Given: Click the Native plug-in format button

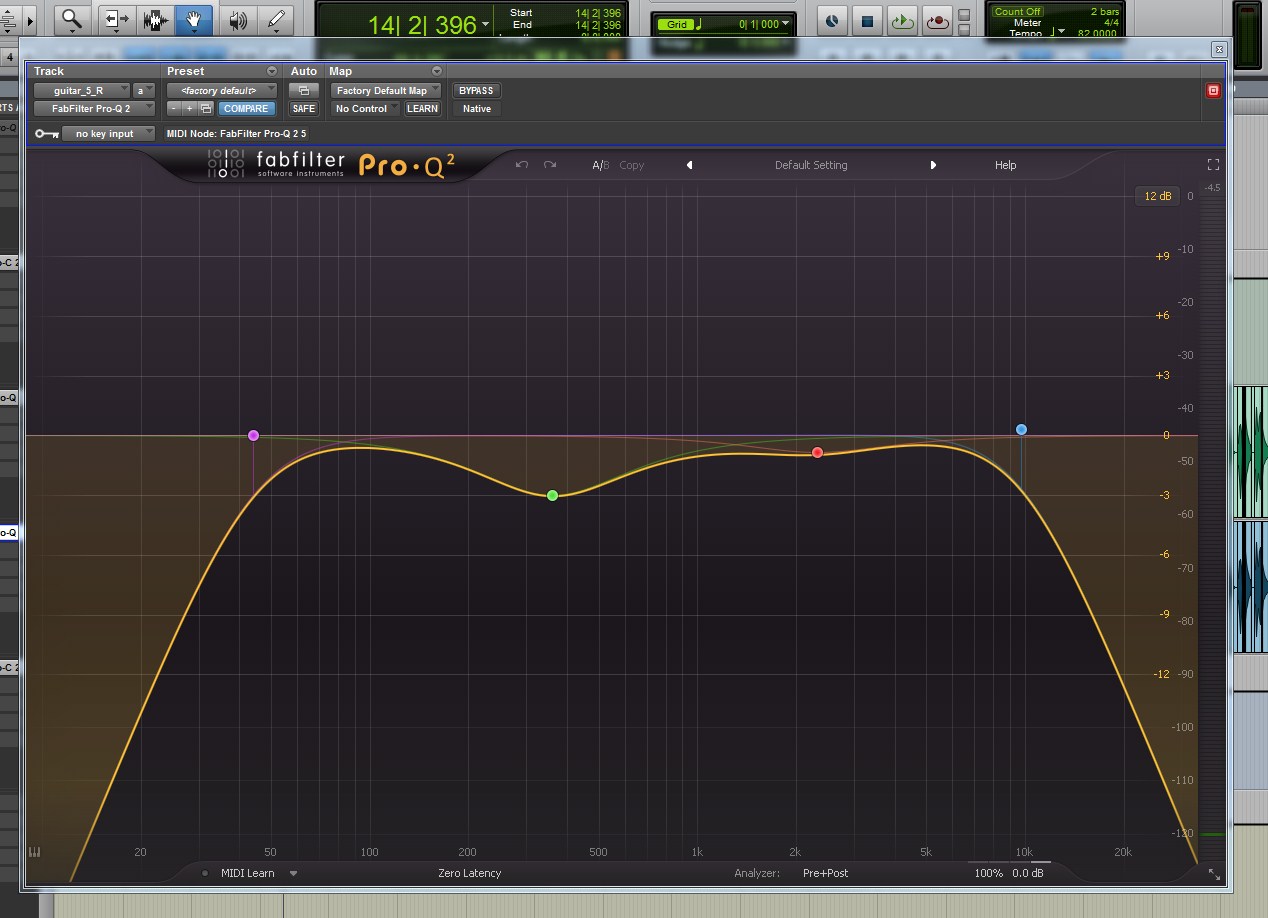Looking at the screenshot, I should (x=476, y=108).
